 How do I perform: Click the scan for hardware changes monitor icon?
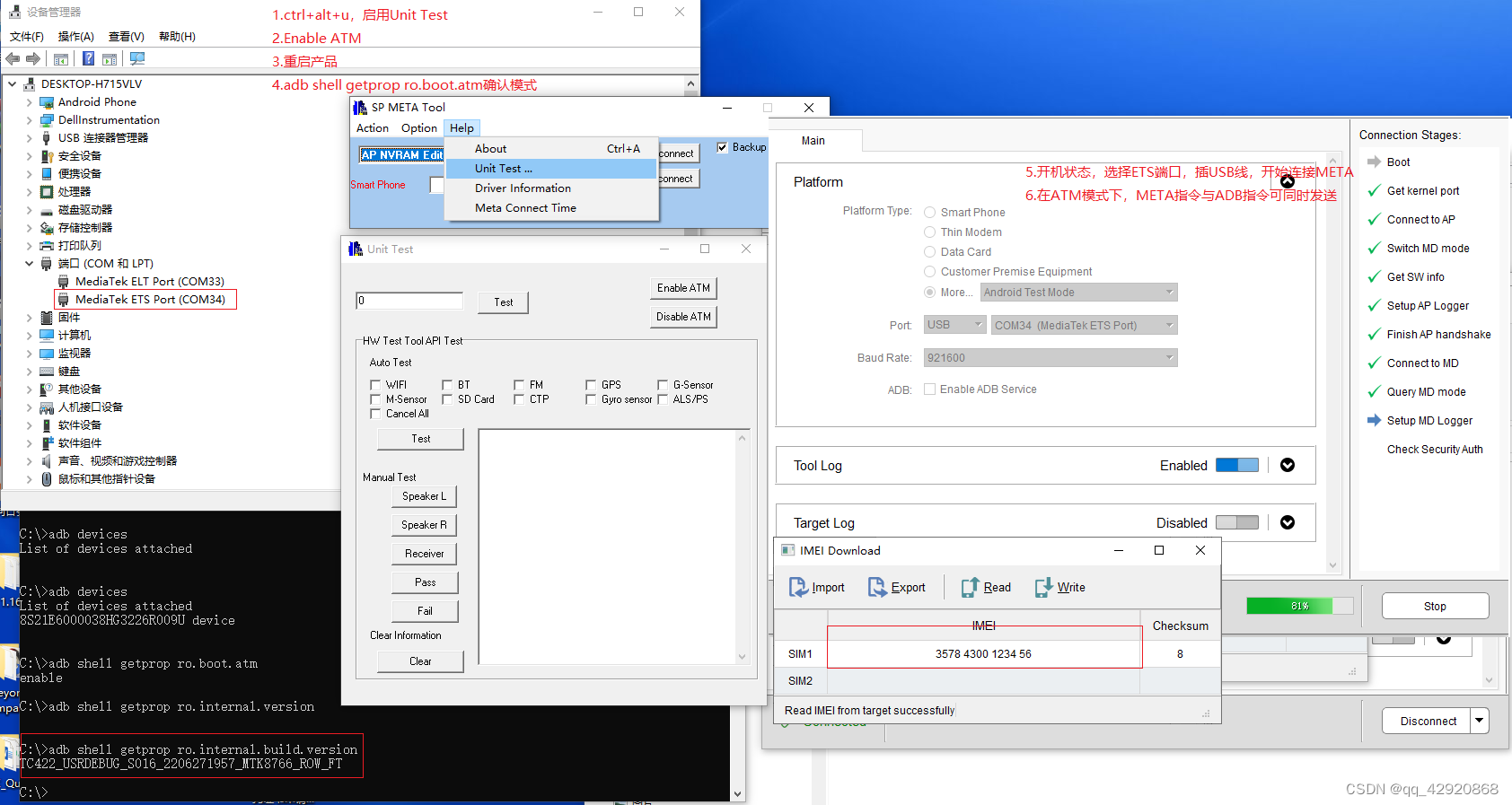pyautogui.click(x=137, y=58)
